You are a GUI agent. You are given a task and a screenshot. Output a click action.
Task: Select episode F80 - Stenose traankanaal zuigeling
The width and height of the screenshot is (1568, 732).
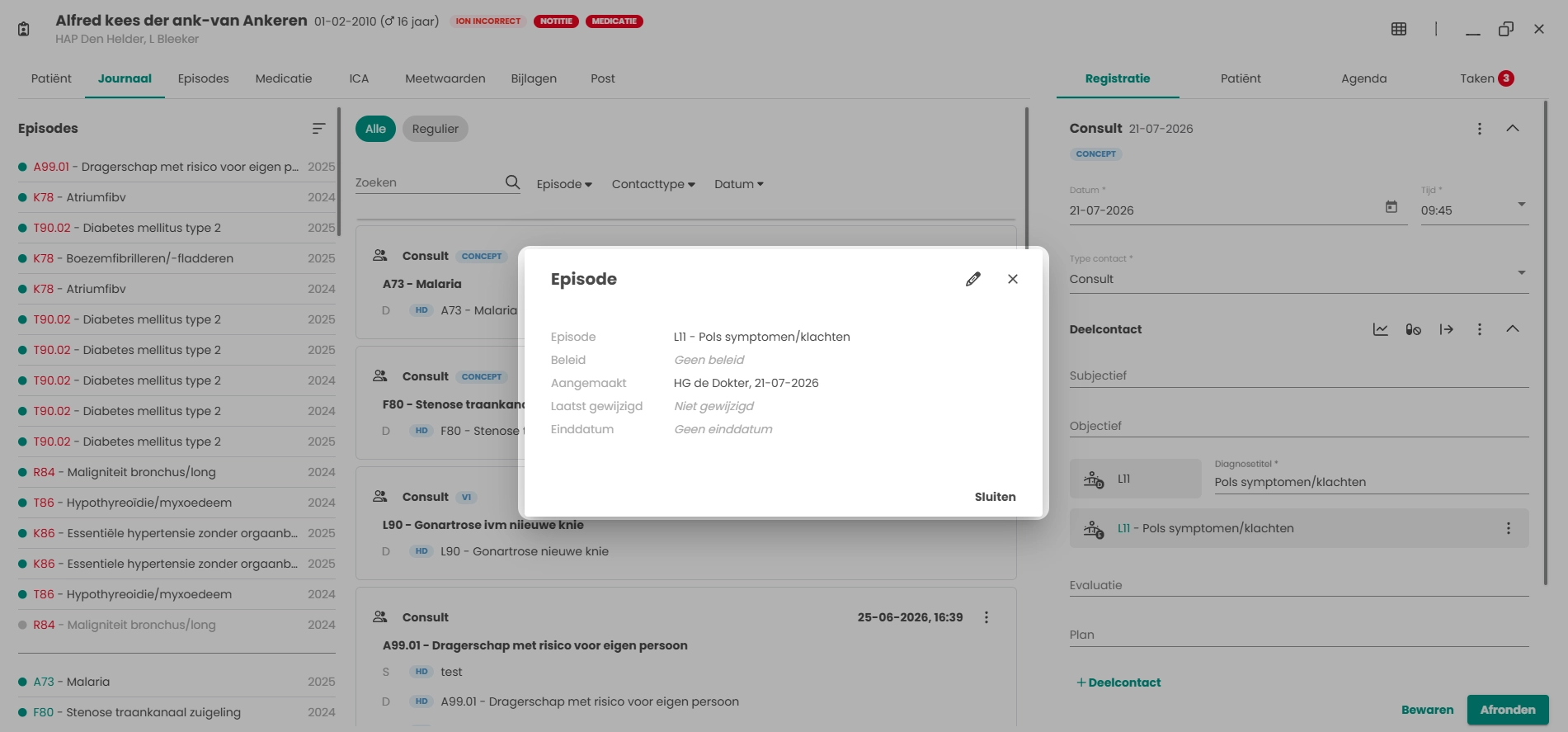point(177,712)
